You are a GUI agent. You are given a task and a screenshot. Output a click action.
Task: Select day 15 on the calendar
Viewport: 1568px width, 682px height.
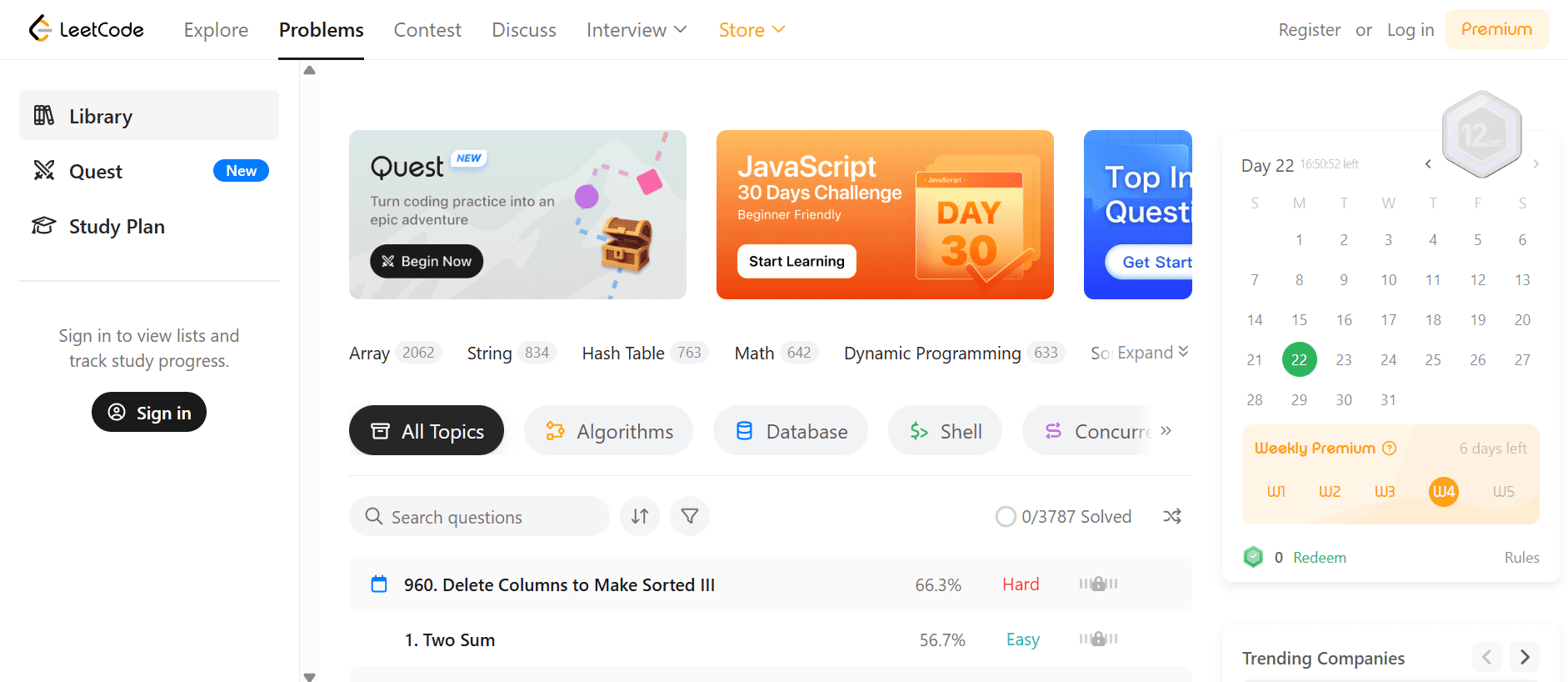click(1299, 319)
